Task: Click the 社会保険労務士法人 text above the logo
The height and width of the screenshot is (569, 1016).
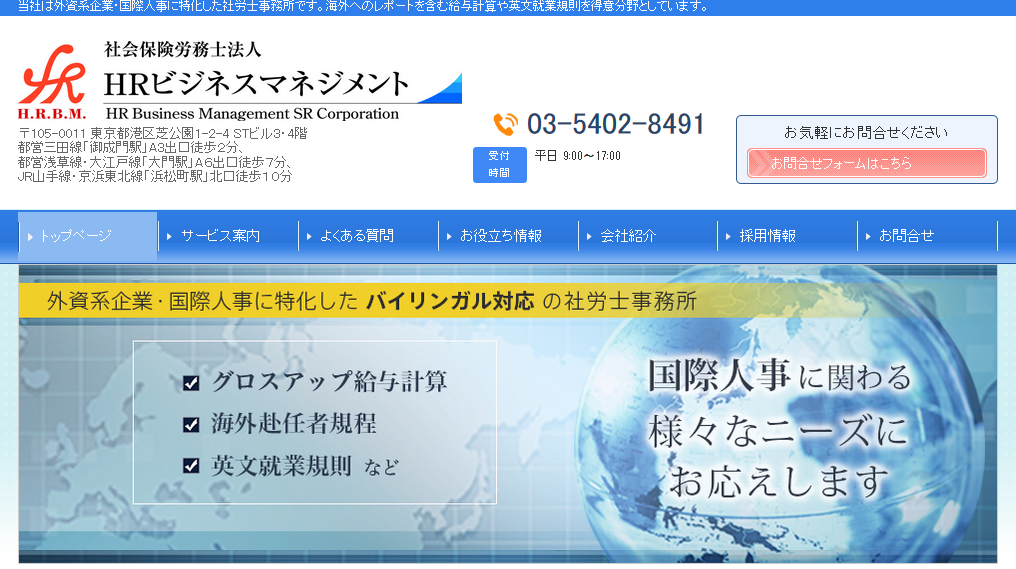Action: [x=183, y=49]
